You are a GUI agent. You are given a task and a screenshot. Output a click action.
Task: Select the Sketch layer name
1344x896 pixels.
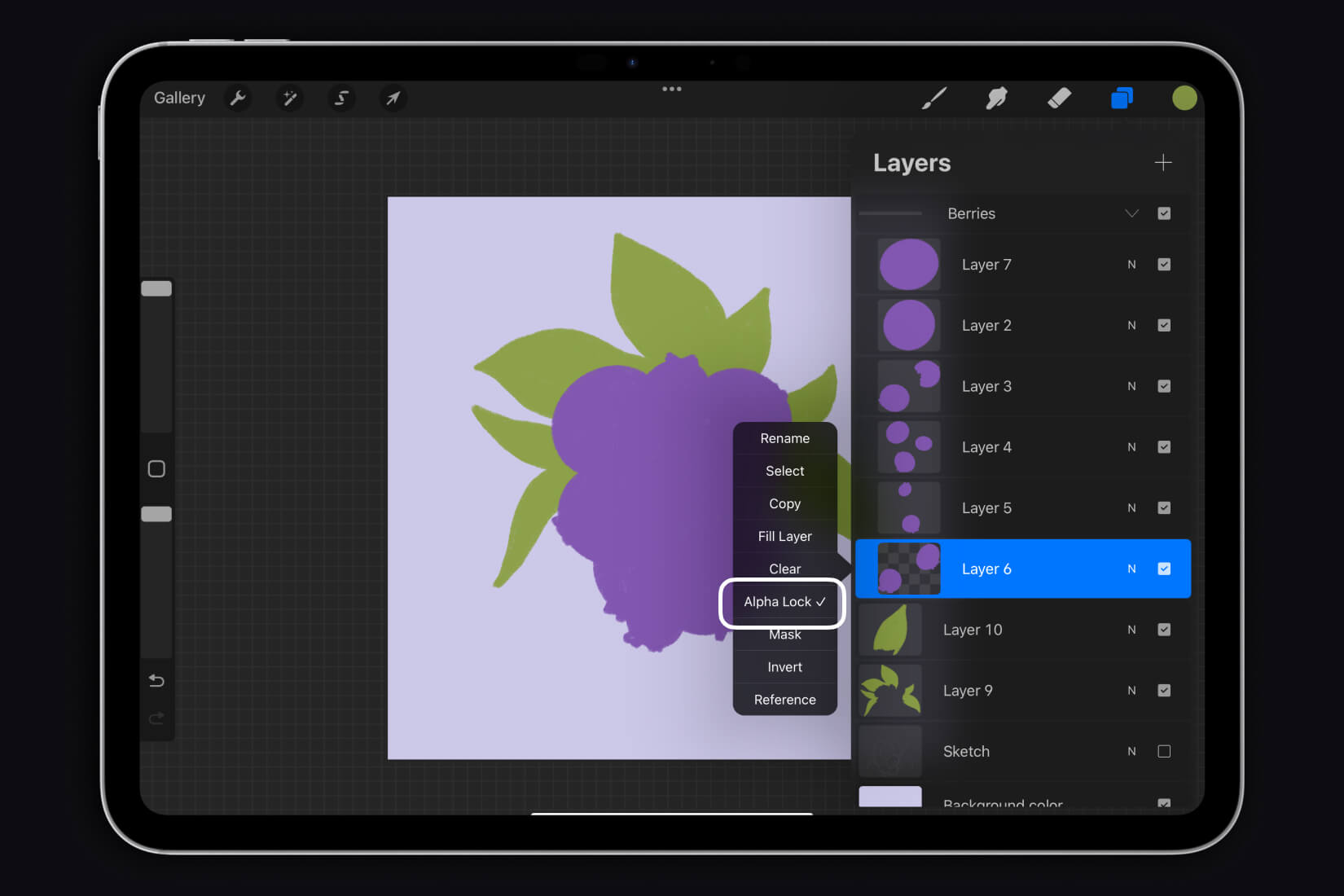[x=966, y=751]
